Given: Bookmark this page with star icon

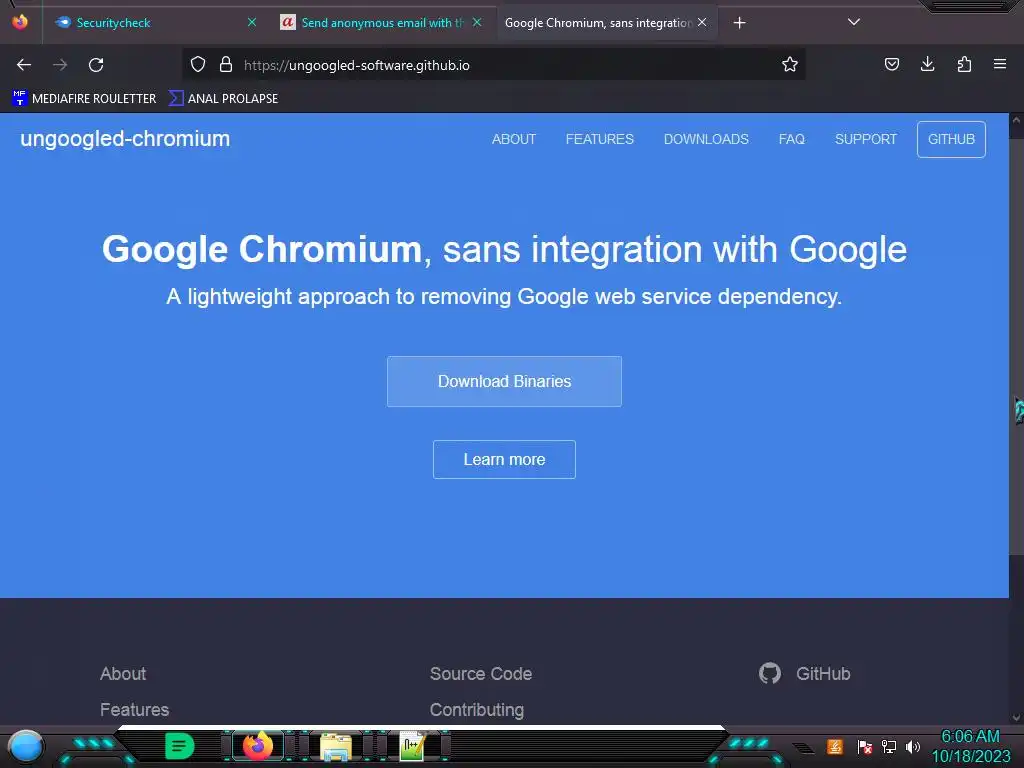Looking at the screenshot, I should coord(790,64).
